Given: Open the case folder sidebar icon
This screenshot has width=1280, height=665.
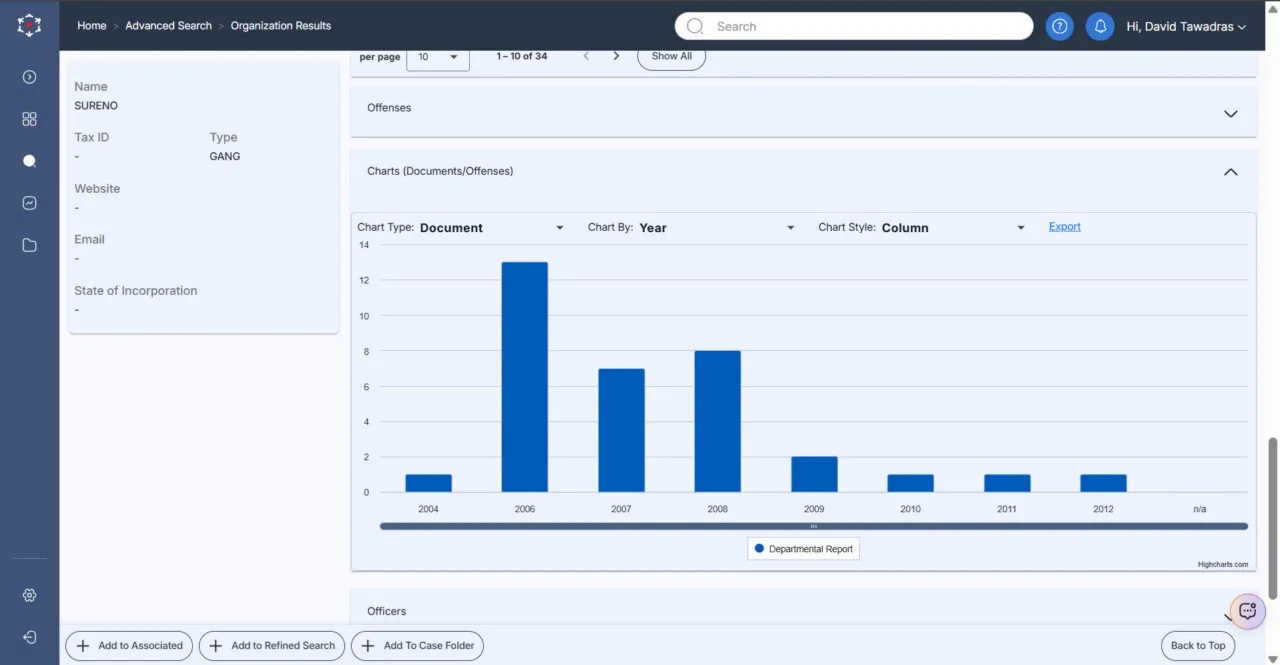Looking at the screenshot, I should pos(29,245).
